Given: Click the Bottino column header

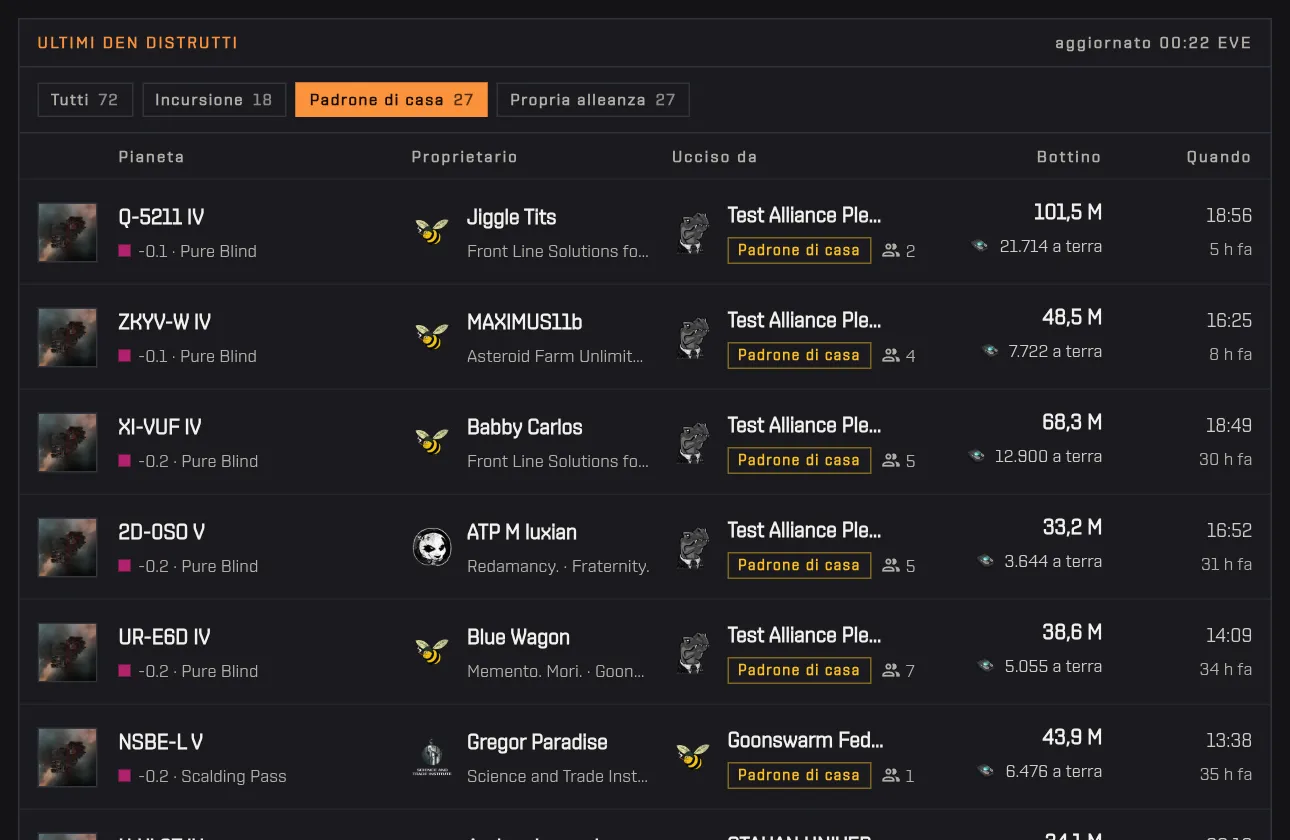Looking at the screenshot, I should tap(1069, 157).
